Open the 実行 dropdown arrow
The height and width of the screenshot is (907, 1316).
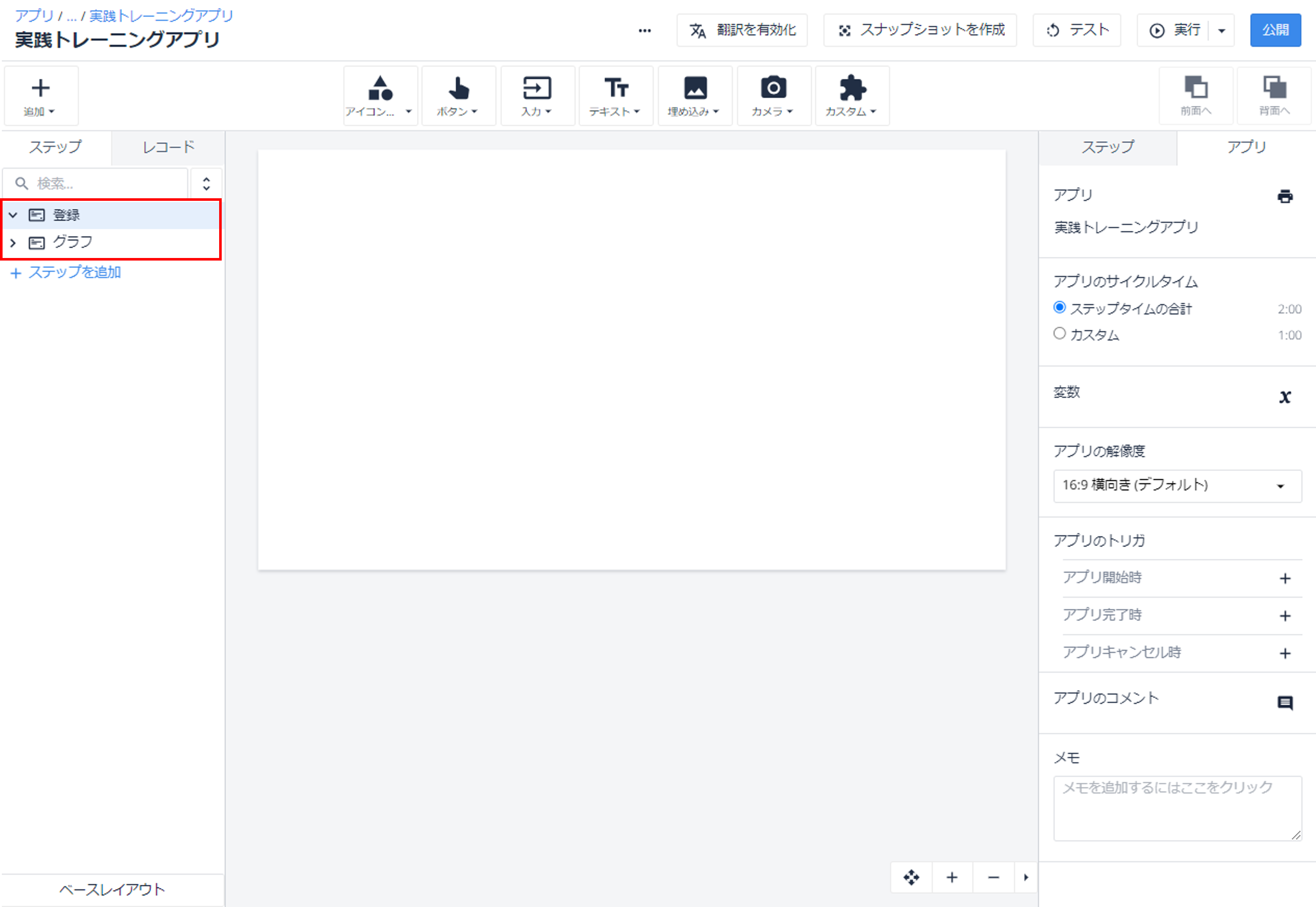(1222, 30)
